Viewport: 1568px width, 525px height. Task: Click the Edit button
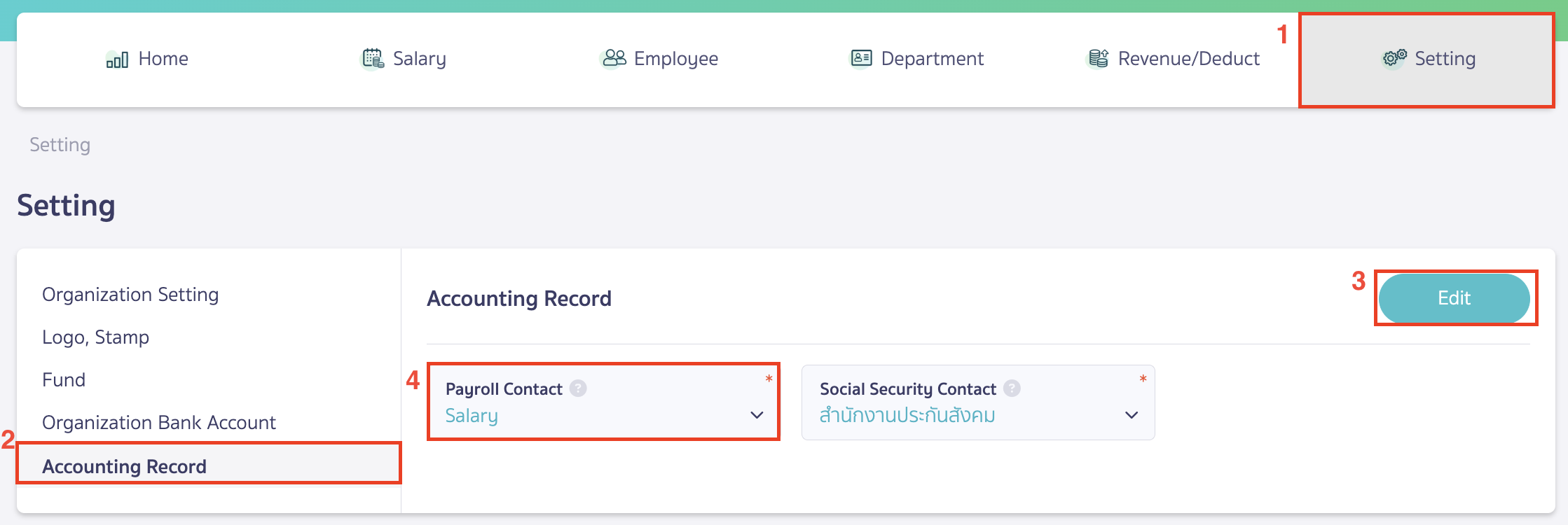click(x=1456, y=297)
